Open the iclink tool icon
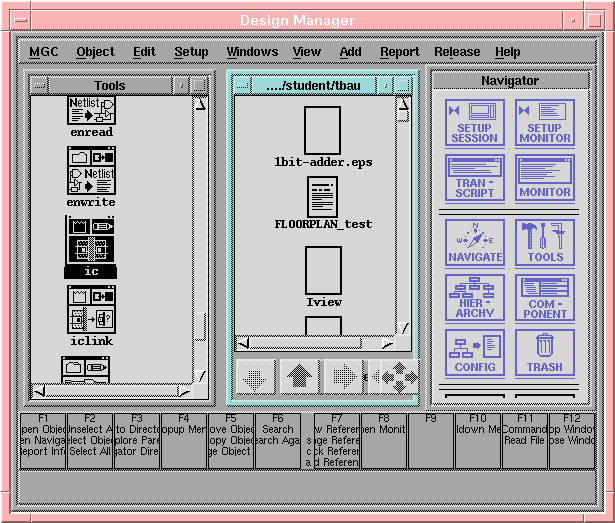This screenshot has height=523, width=615. pyautogui.click(x=91, y=310)
